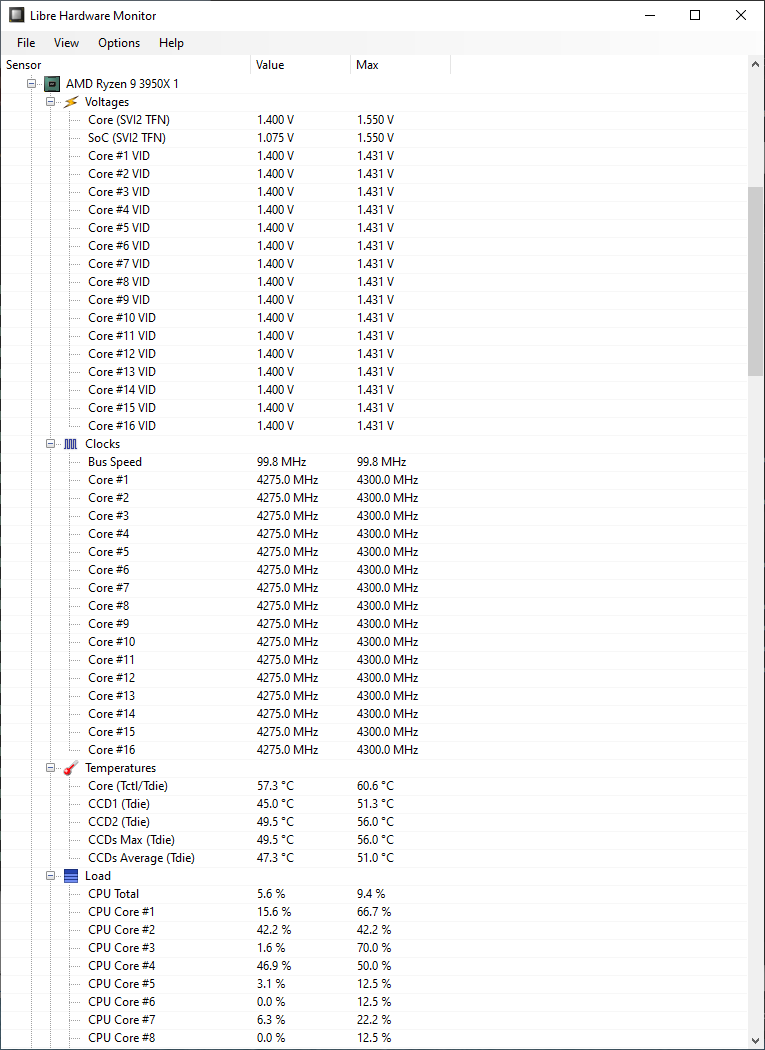Click the vertical scrollbar thumb
765x1050 pixels.
(x=756, y=281)
